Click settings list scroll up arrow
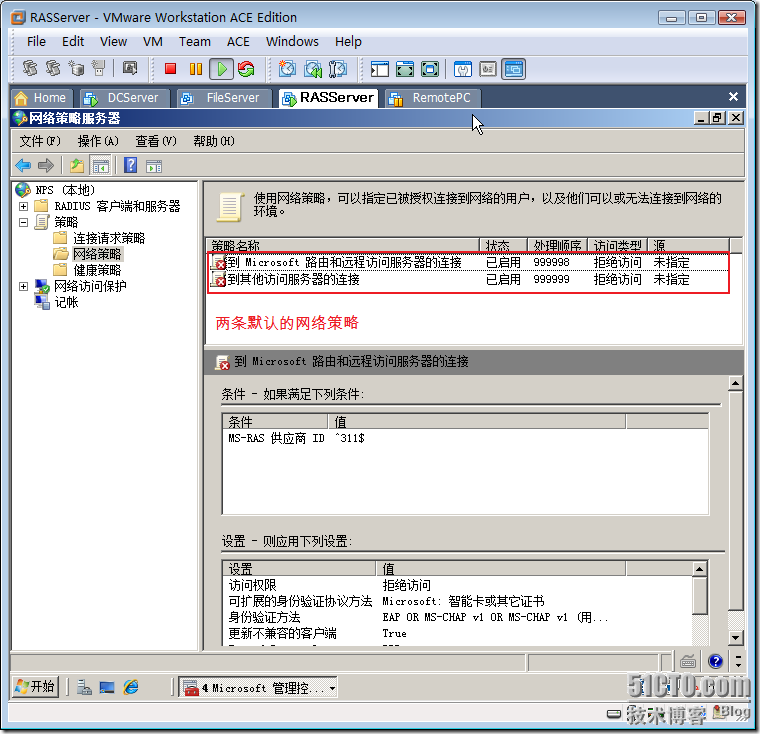 699,569
